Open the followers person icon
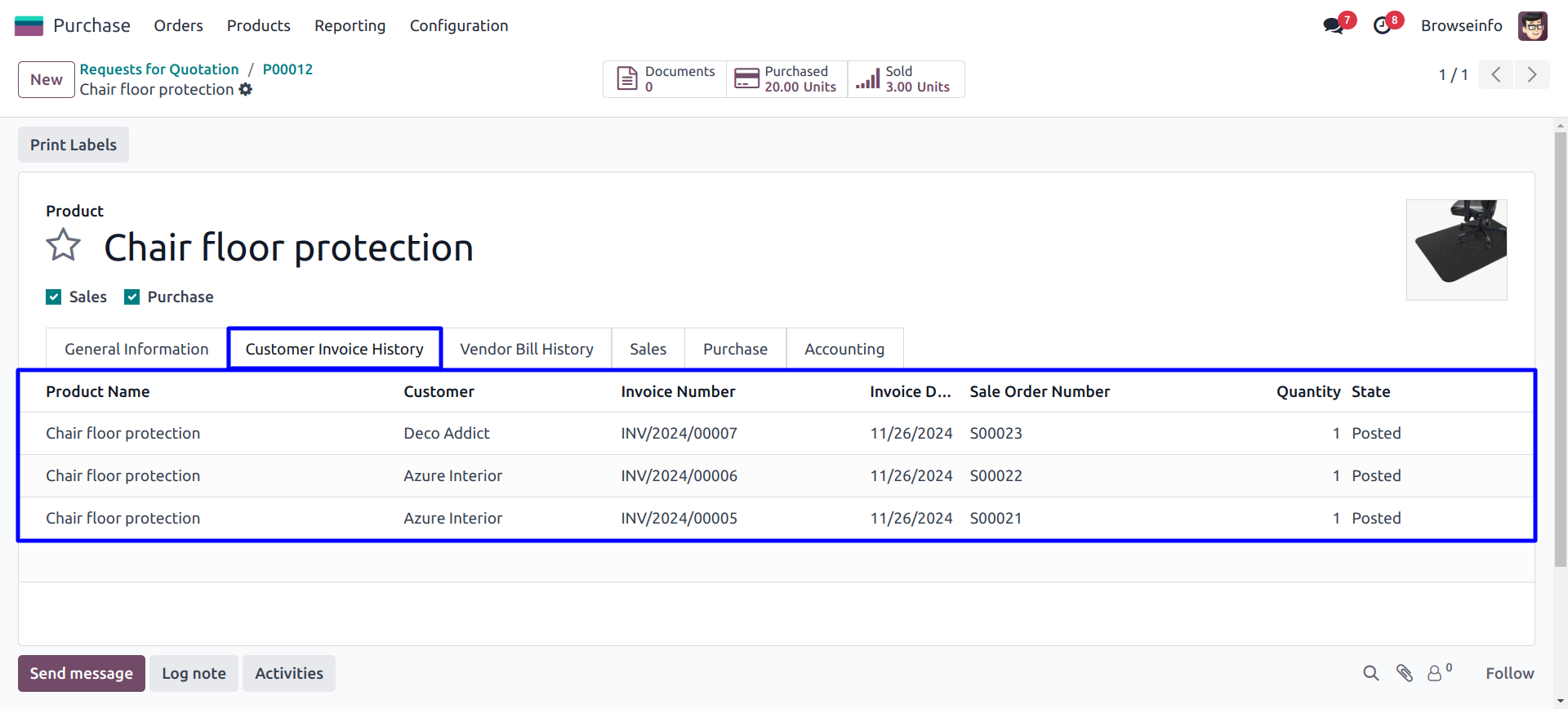 click(x=1435, y=673)
